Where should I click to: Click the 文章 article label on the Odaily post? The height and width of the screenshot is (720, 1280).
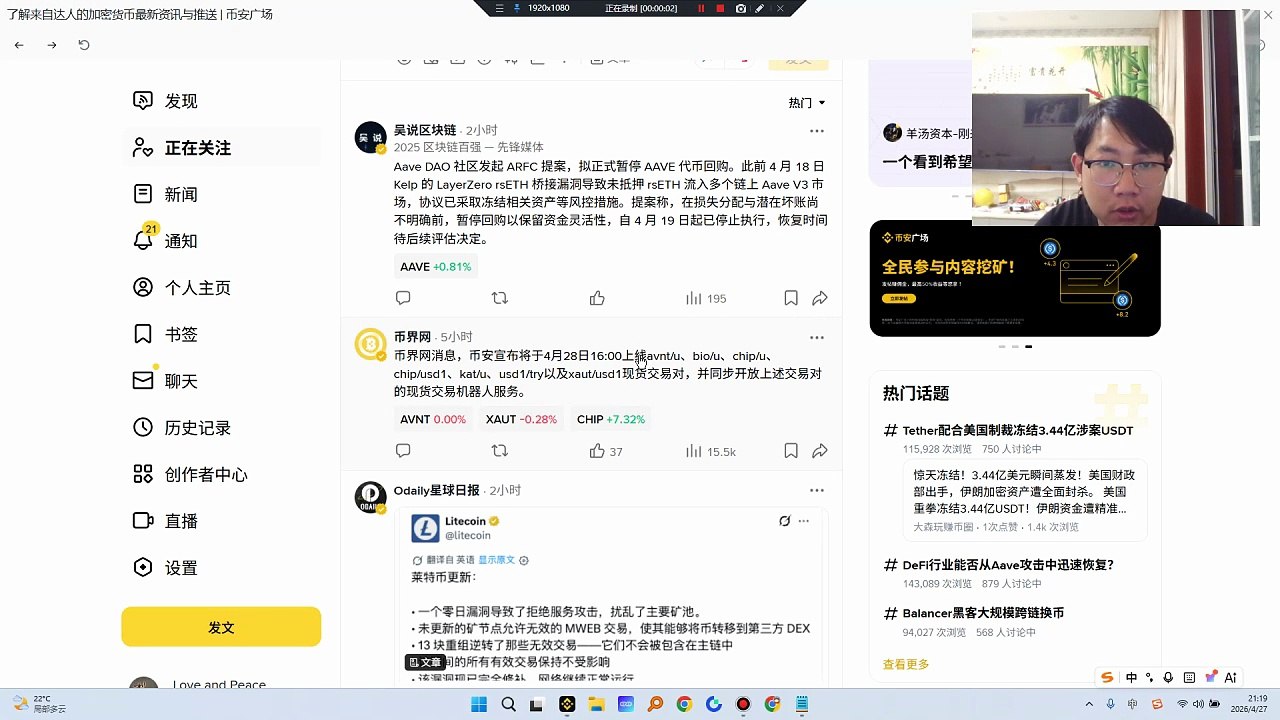(425, 662)
